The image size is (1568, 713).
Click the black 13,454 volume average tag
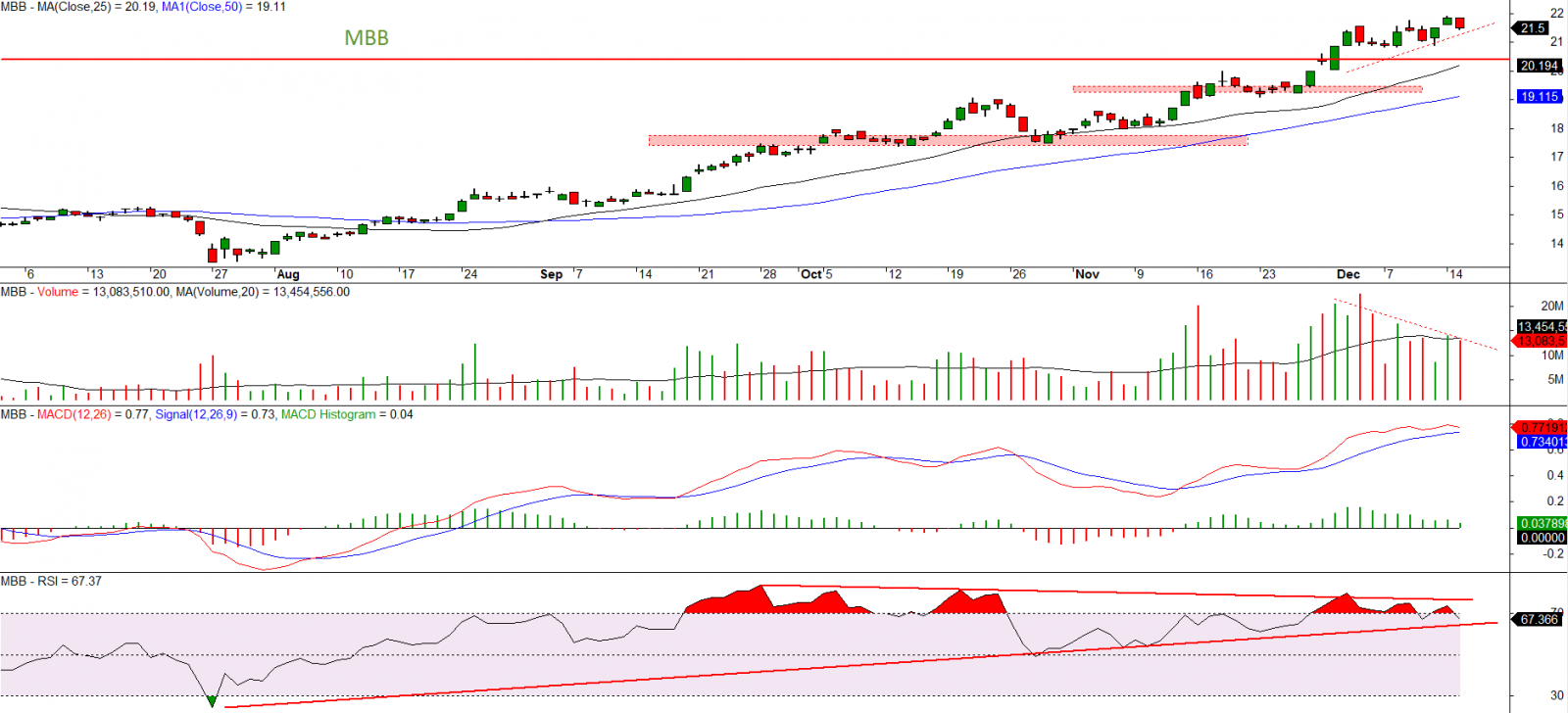[x=1541, y=327]
